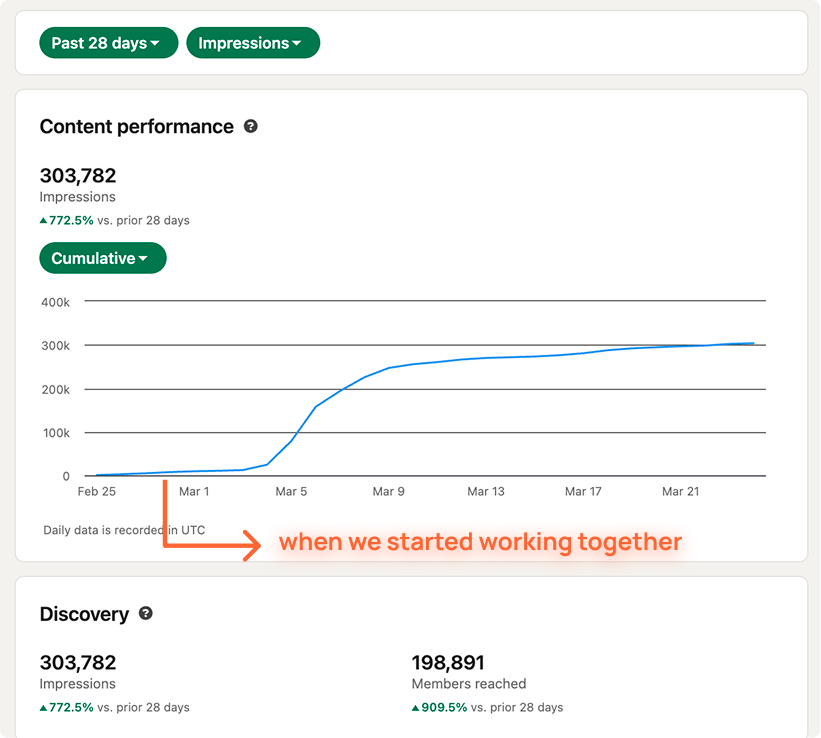Click the Content performance help icon

251,126
